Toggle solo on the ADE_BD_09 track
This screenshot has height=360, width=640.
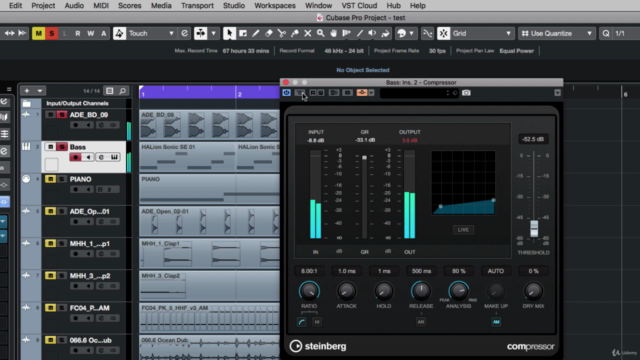pos(62,115)
